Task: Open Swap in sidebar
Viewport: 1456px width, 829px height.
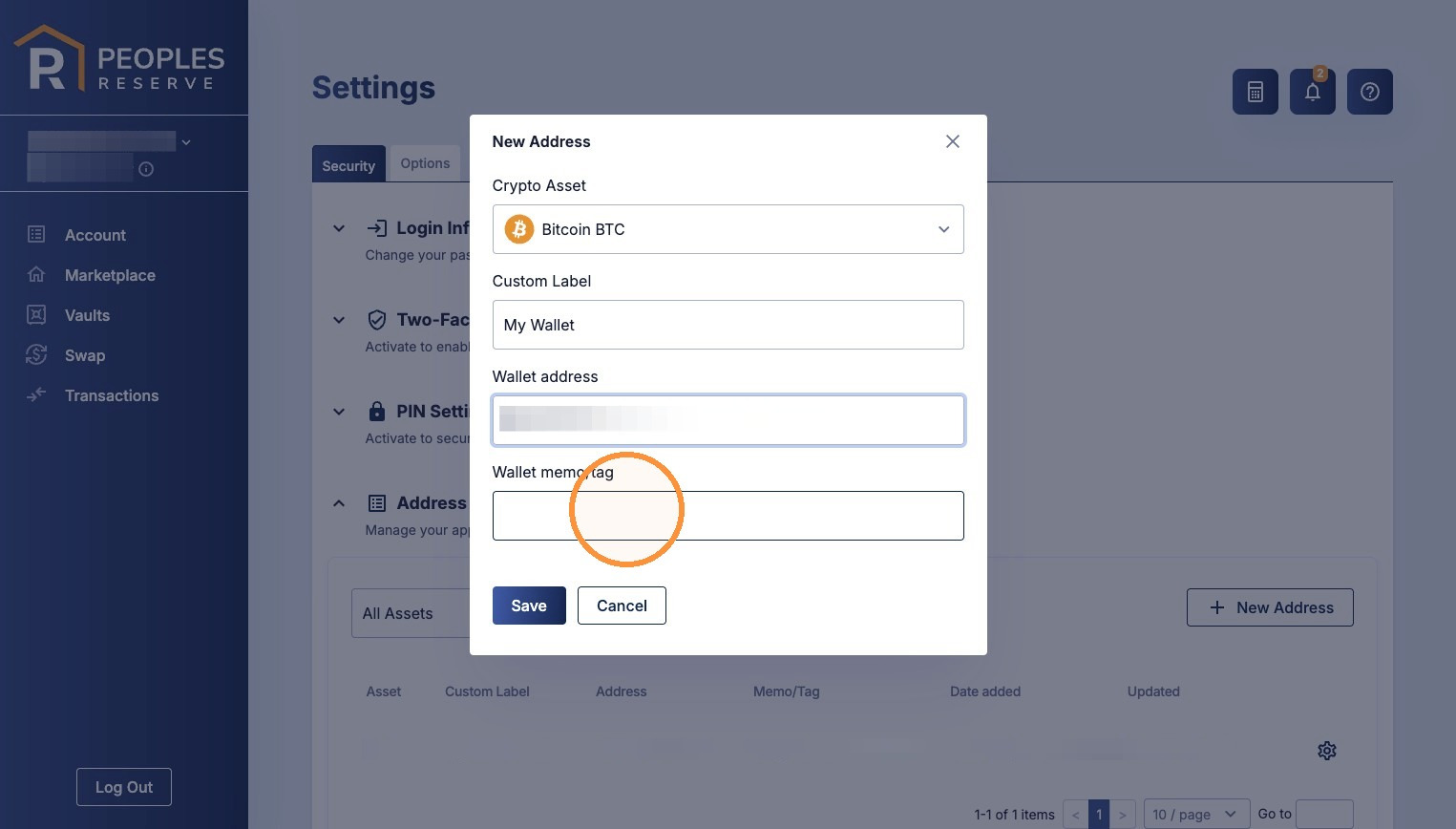Action: coord(85,355)
